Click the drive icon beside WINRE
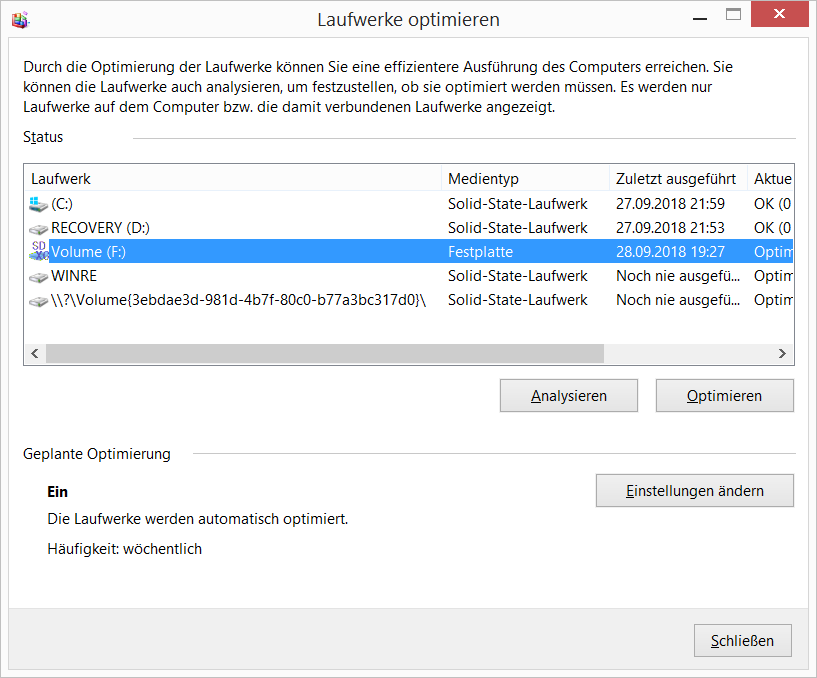Image resolution: width=817 pixels, height=678 pixels. [x=39, y=277]
